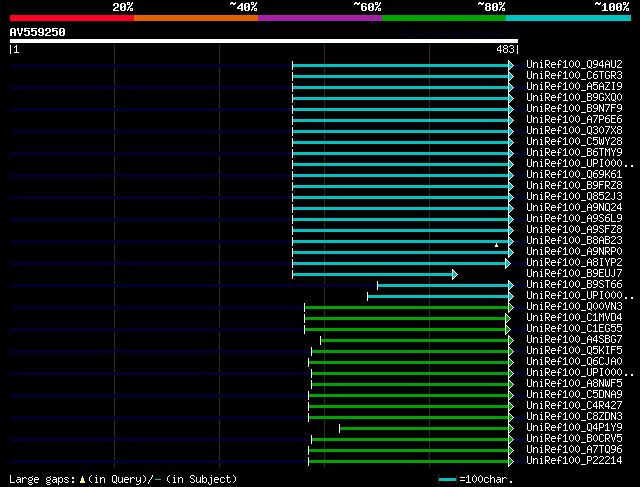Click the cyan 100char scale bar in the legend
Viewport: 640px width, 487px height.
point(447,480)
